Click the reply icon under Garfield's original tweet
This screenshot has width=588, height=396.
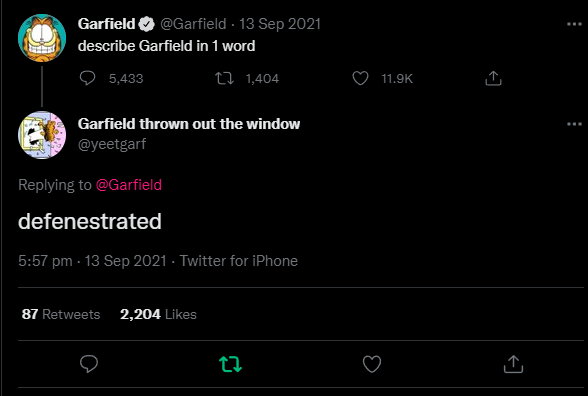click(x=87, y=78)
